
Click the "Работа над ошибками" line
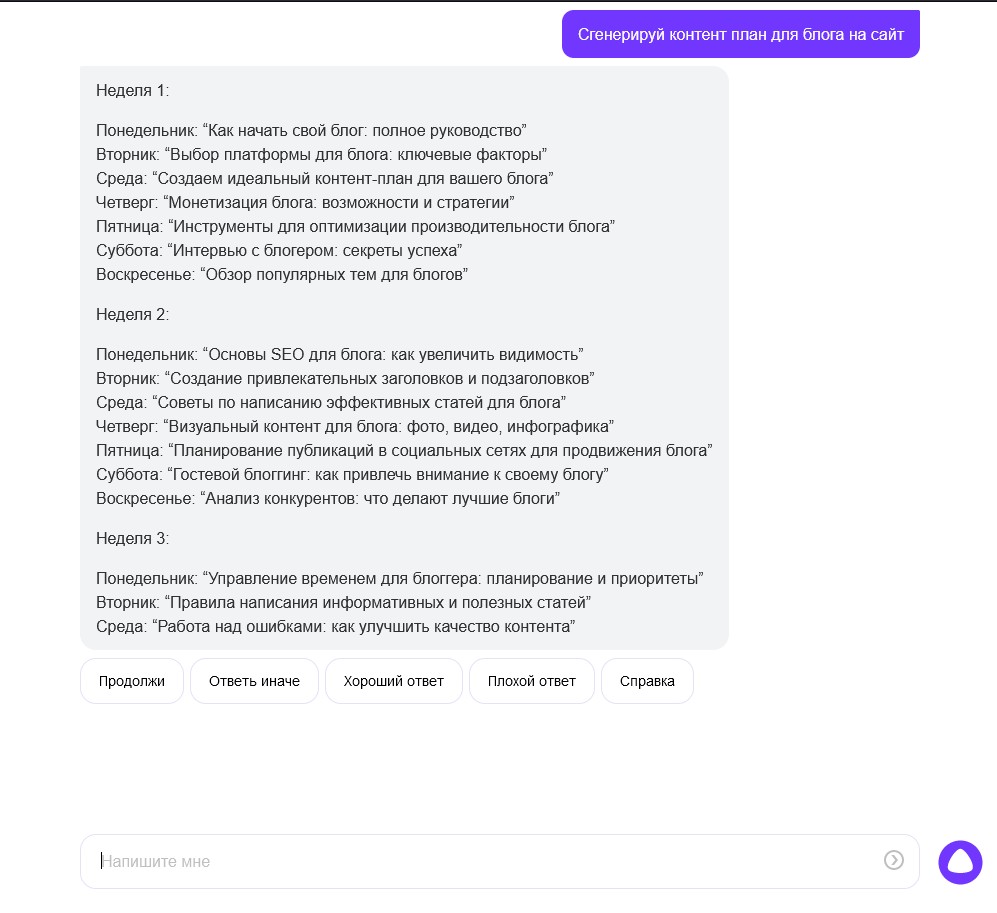tap(335, 627)
